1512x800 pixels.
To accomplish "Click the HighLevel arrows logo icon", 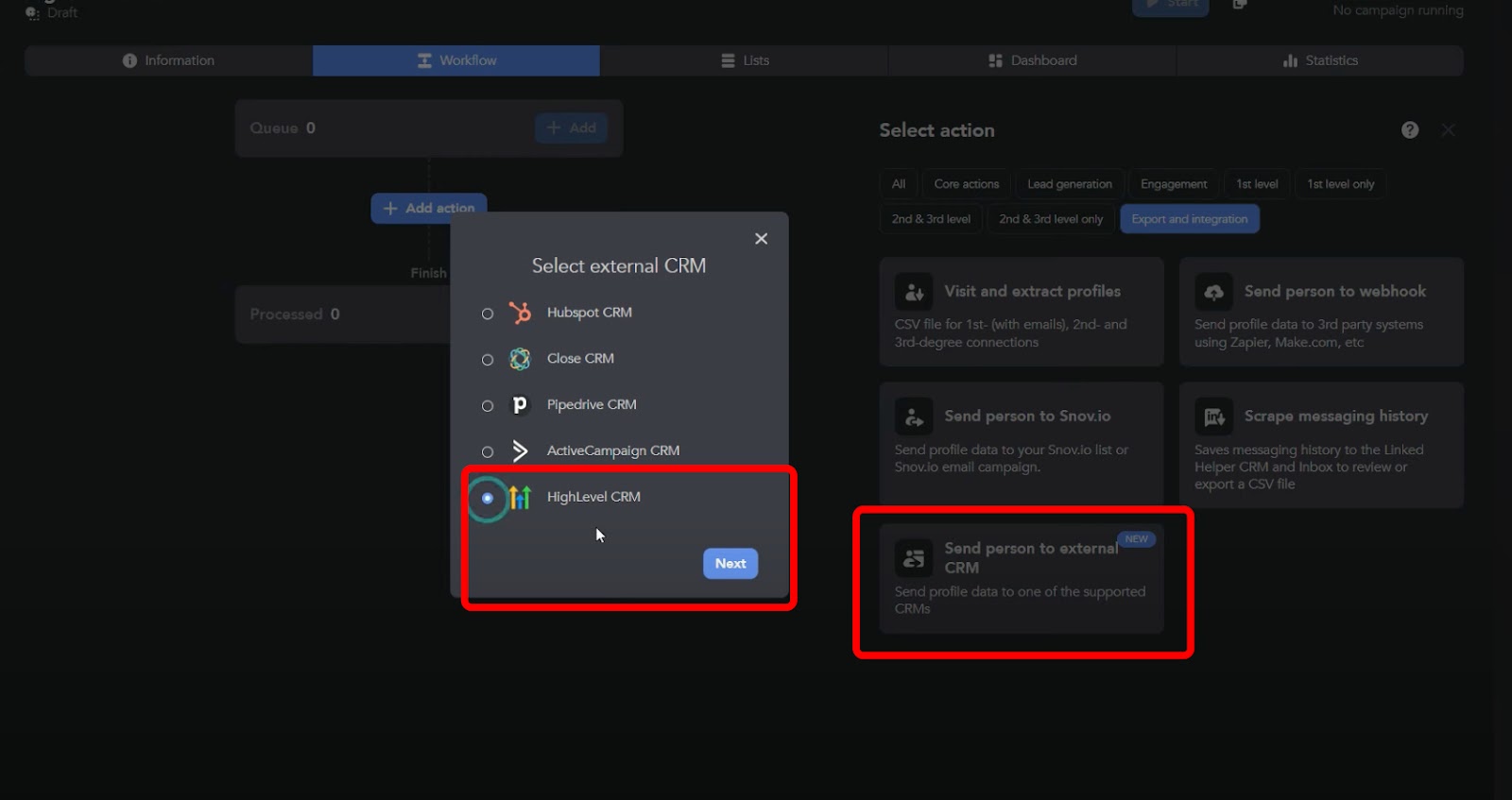I will (x=520, y=497).
